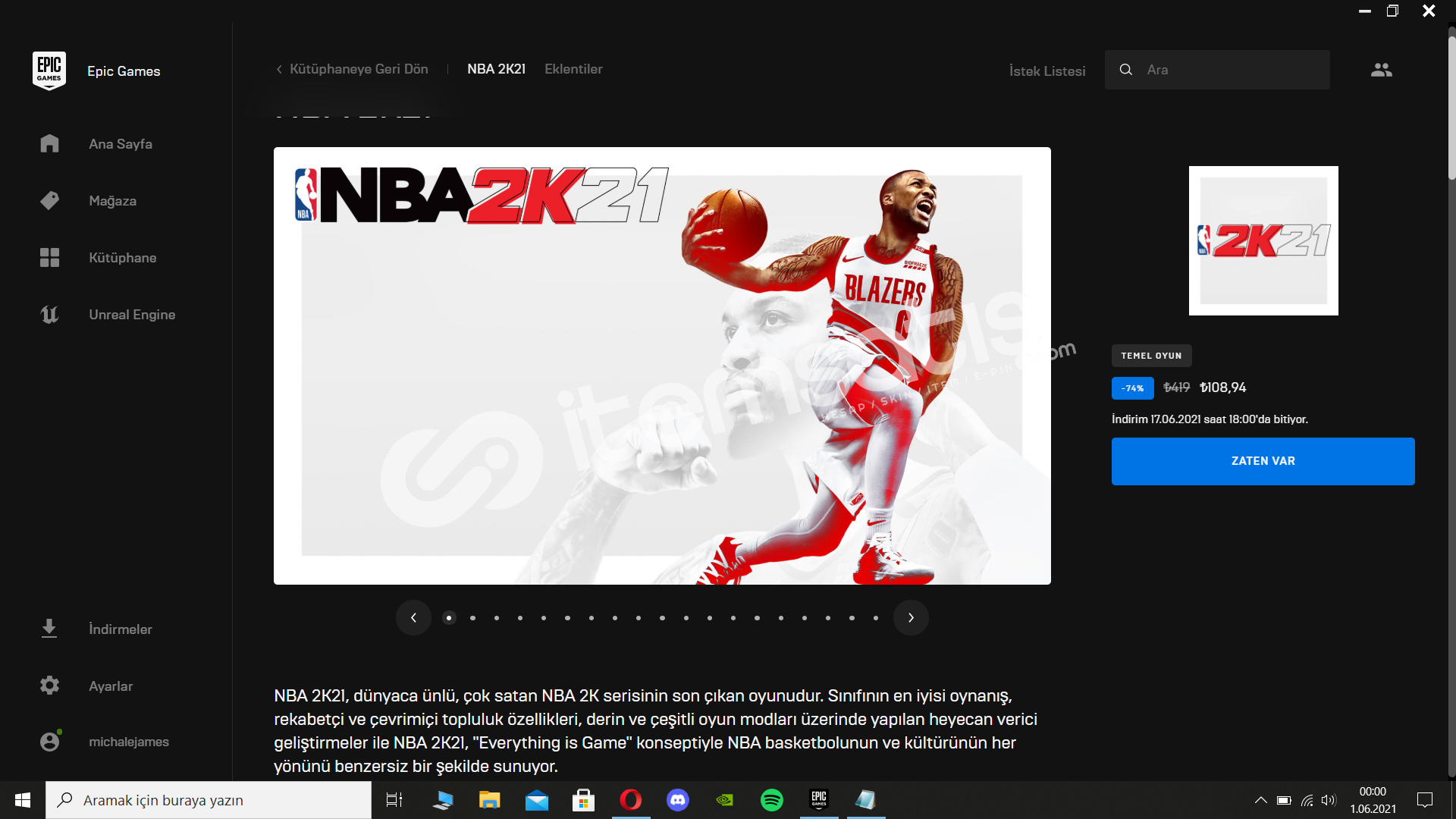Go back via Kütüphaneye Geri Dön

tap(352, 69)
